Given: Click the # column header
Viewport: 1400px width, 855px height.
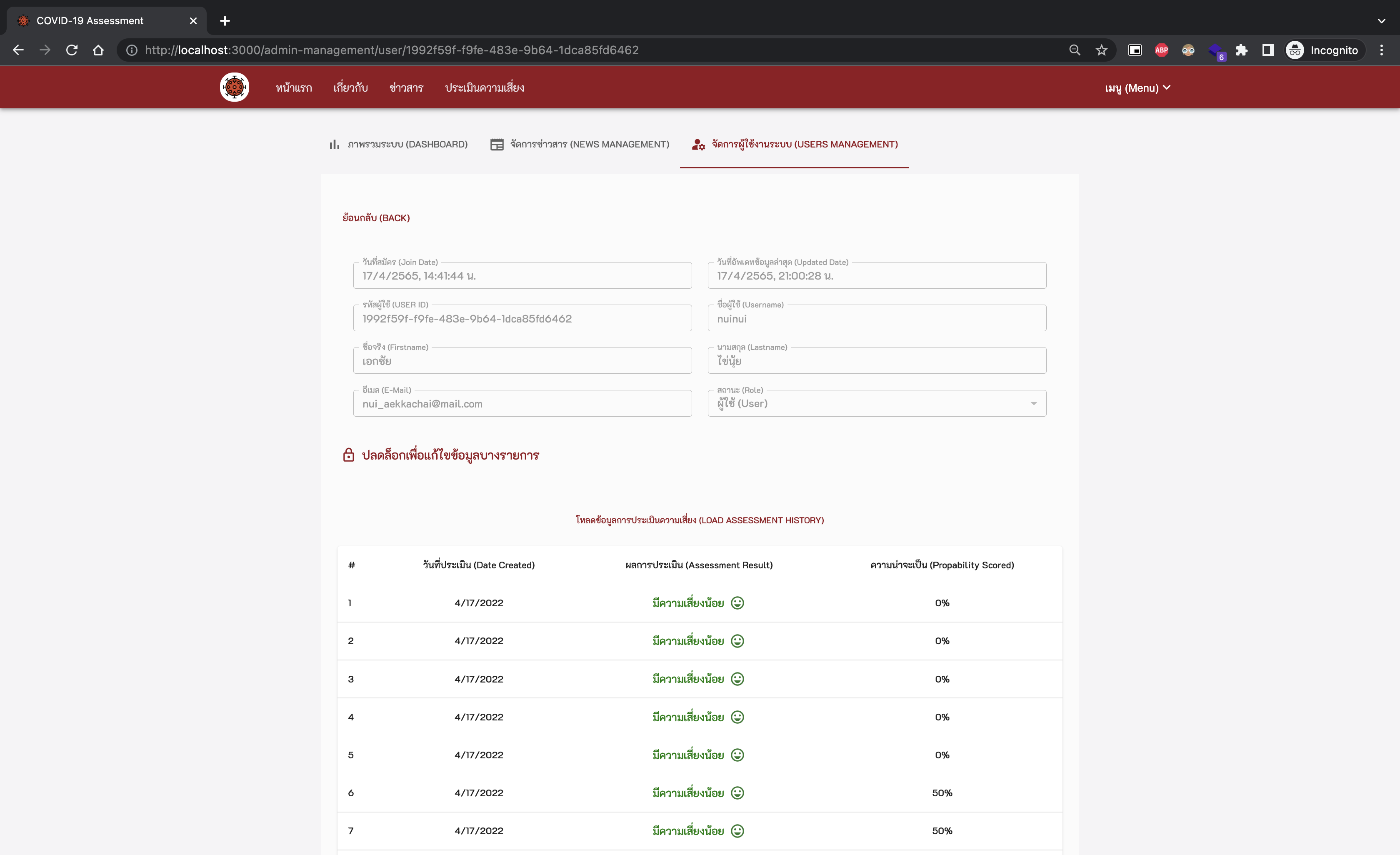Looking at the screenshot, I should [352, 565].
